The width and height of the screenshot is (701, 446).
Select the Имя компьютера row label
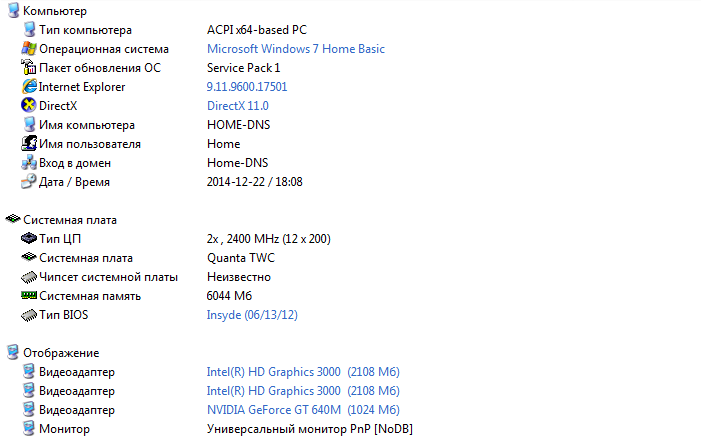click(87, 125)
